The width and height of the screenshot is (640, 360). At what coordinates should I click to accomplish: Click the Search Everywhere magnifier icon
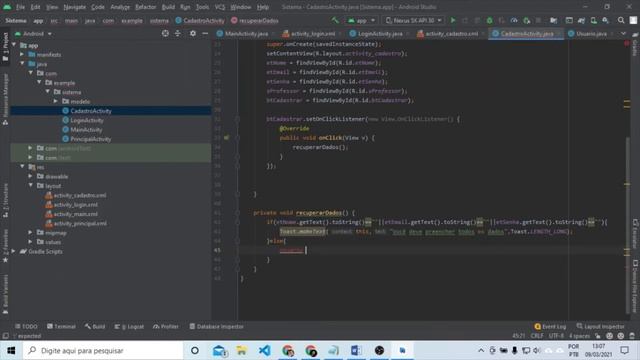621,20
